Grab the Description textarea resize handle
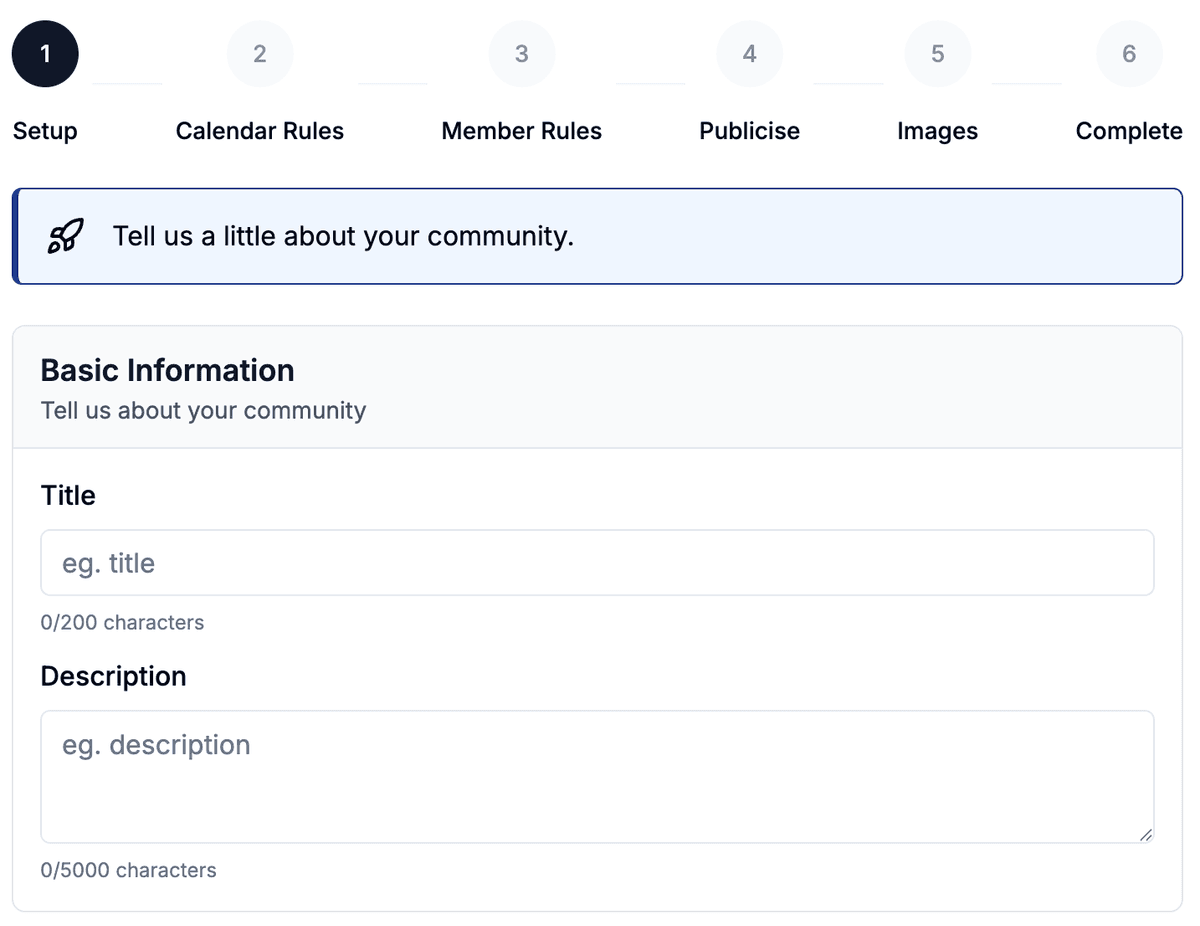 coord(1145,834)
